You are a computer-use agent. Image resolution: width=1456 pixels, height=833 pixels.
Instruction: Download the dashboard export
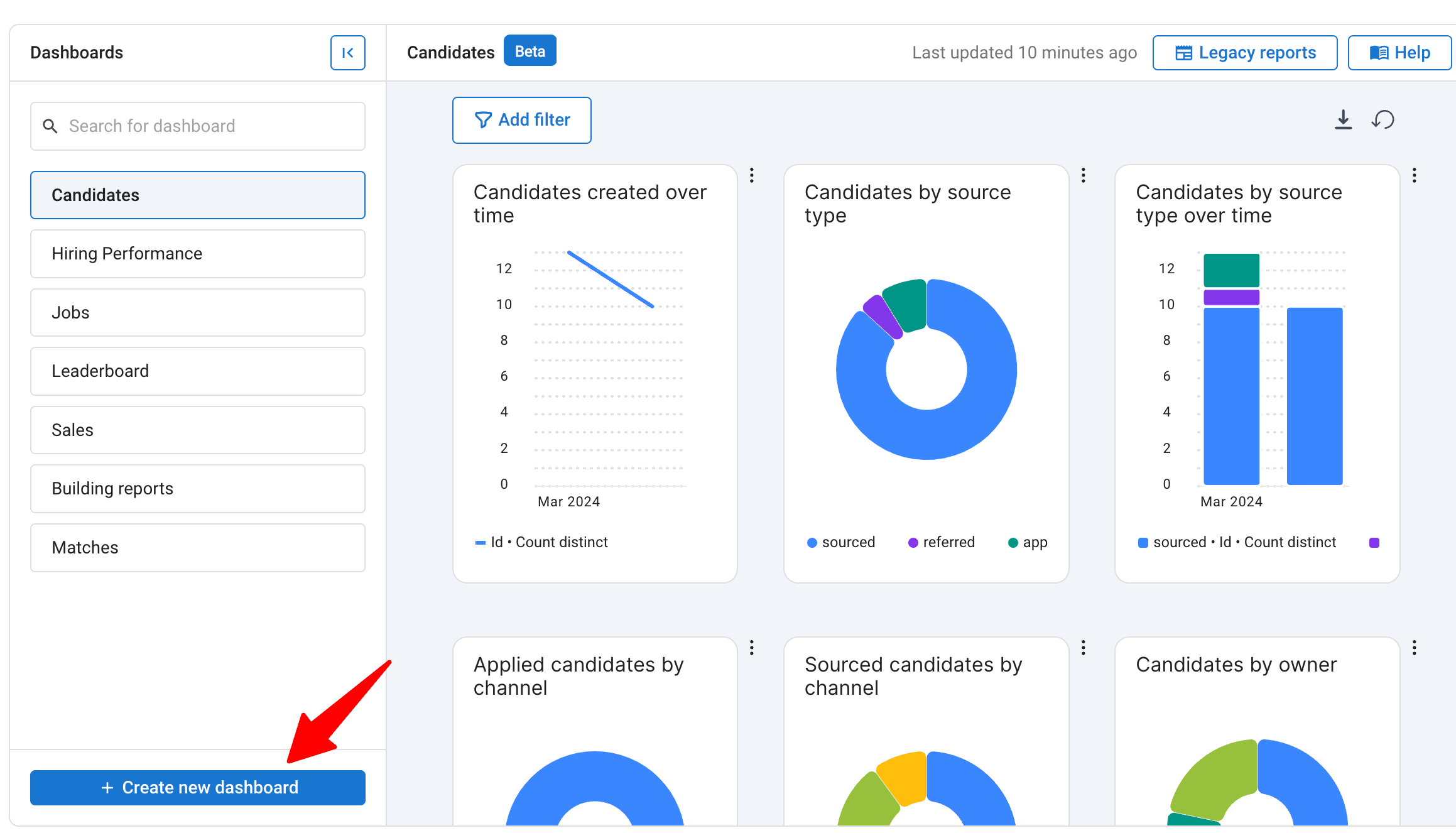pos(1343,119)
